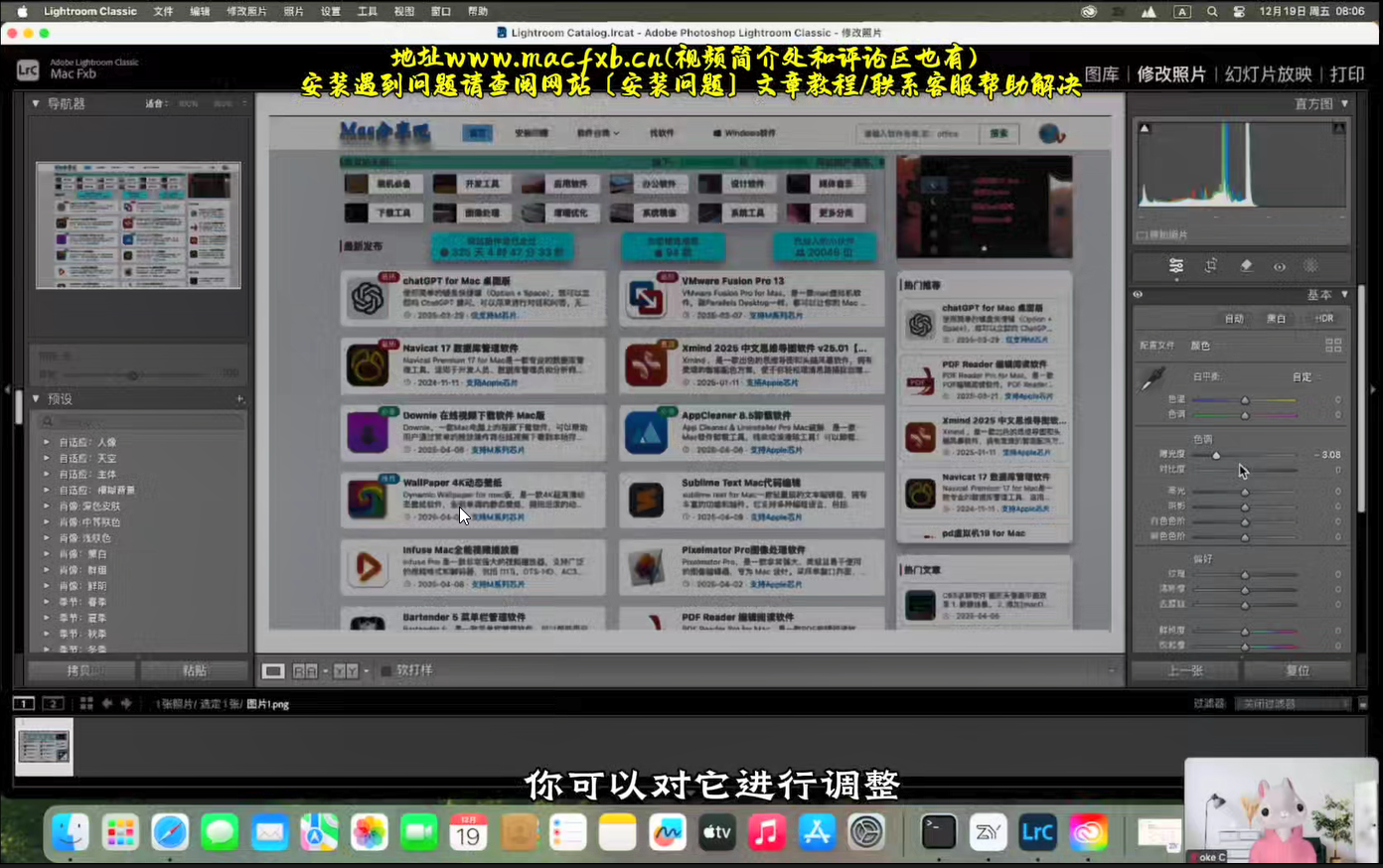Go forward using filmstrip right arrow
Screen dimensions: 1383x868
click(126, 703)
